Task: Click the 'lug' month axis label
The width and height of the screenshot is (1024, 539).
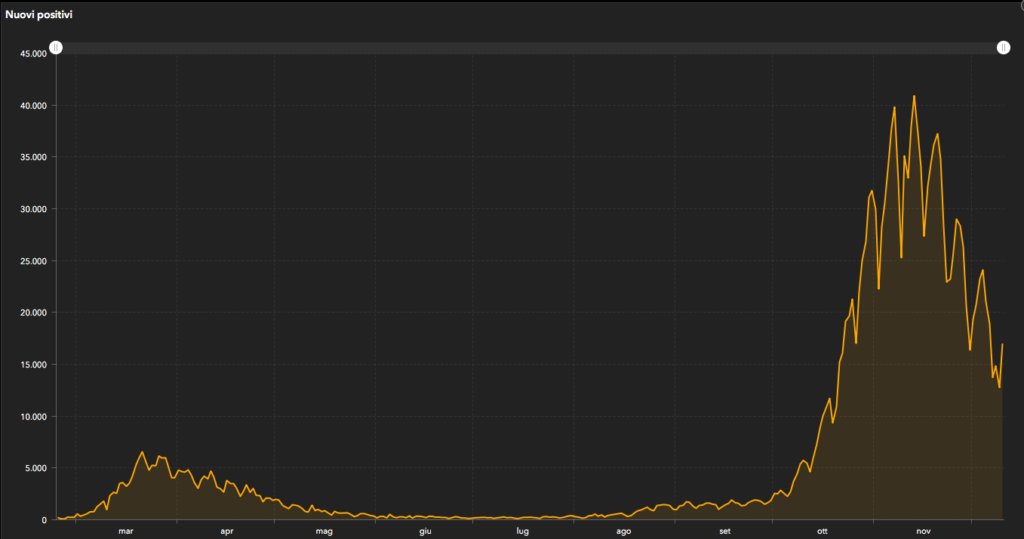Action: click(522, 531)
